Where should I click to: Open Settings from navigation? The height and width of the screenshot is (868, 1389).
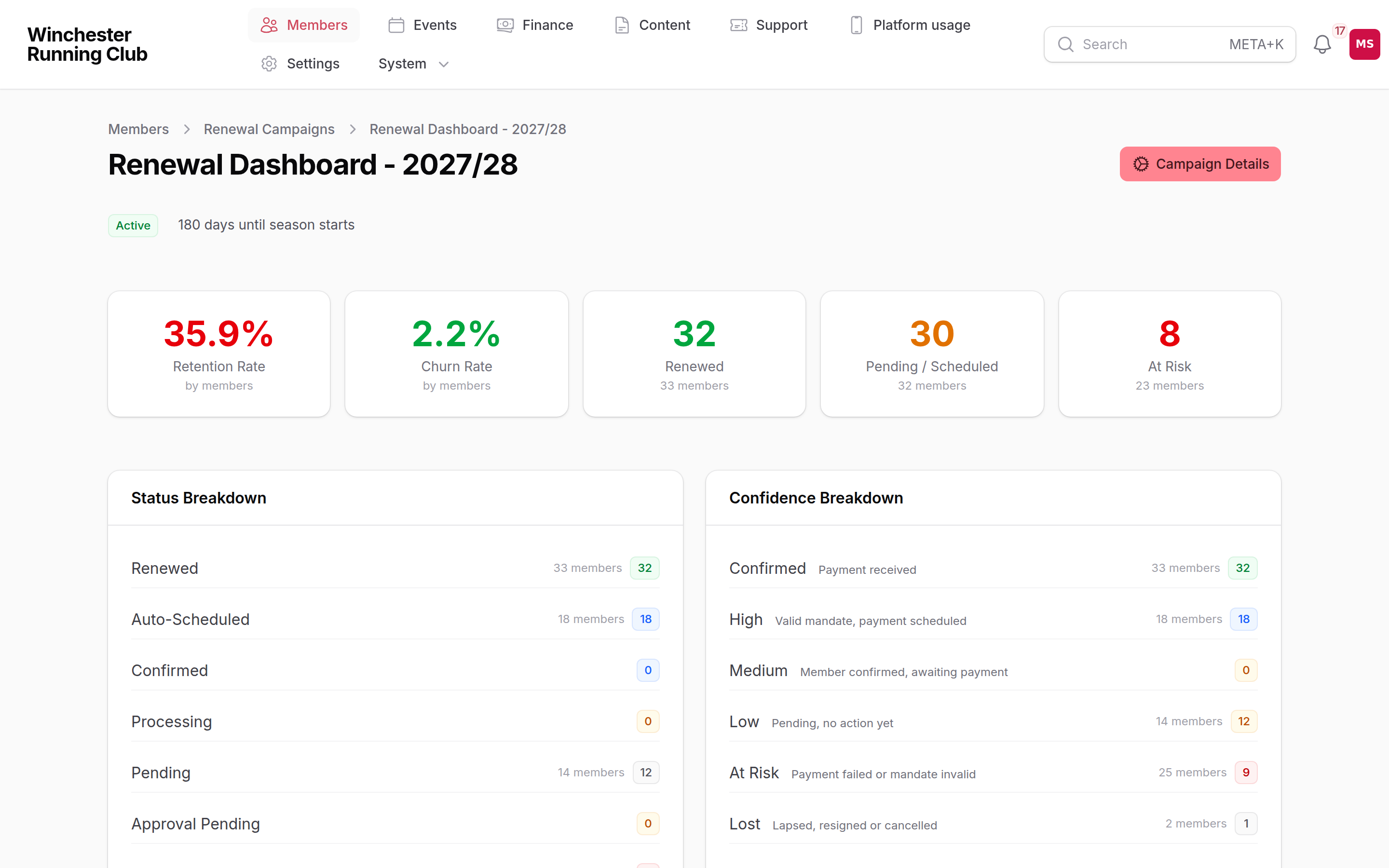pos(301,64)
